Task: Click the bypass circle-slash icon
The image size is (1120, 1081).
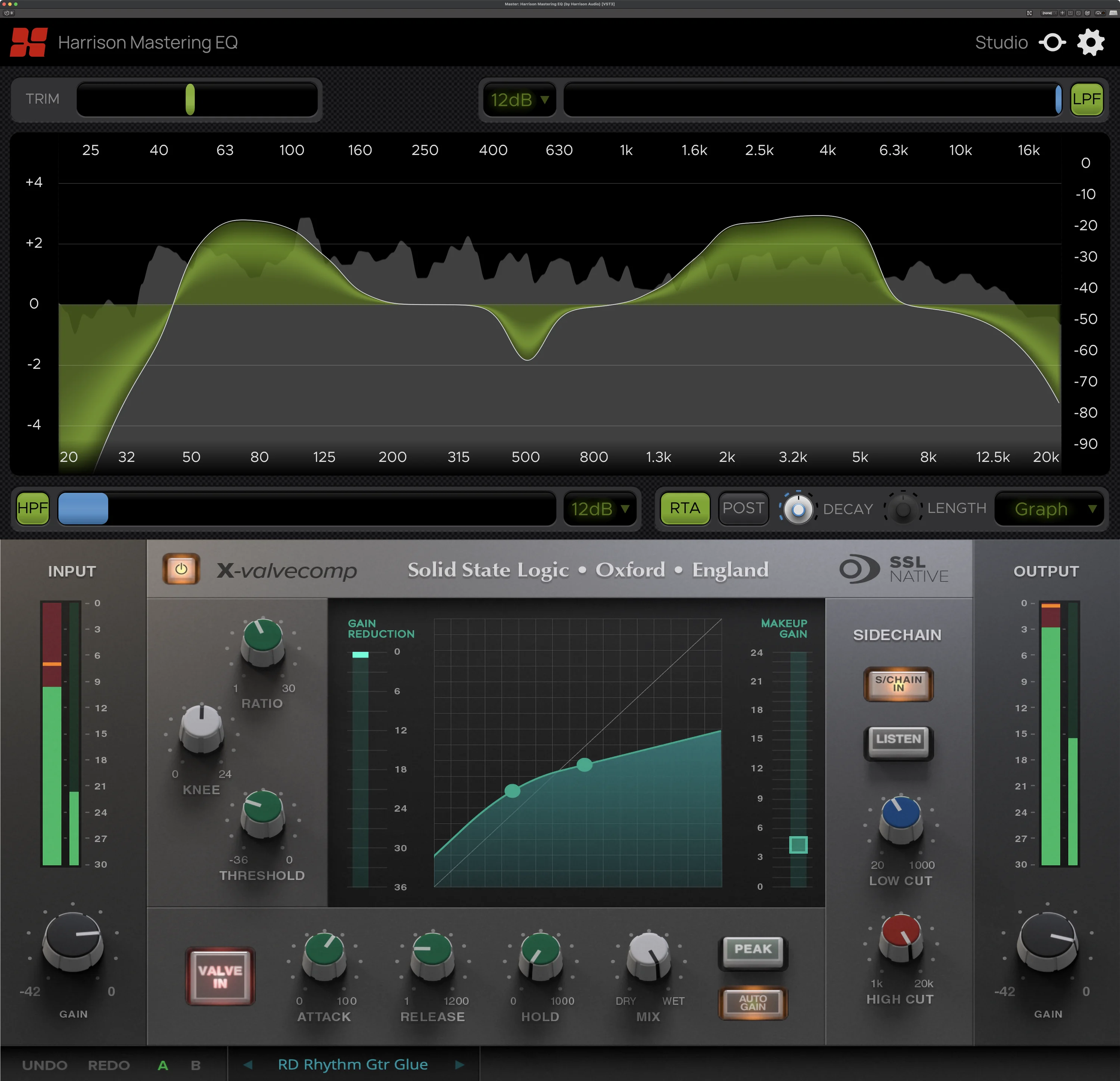Action: (1078, 13)
